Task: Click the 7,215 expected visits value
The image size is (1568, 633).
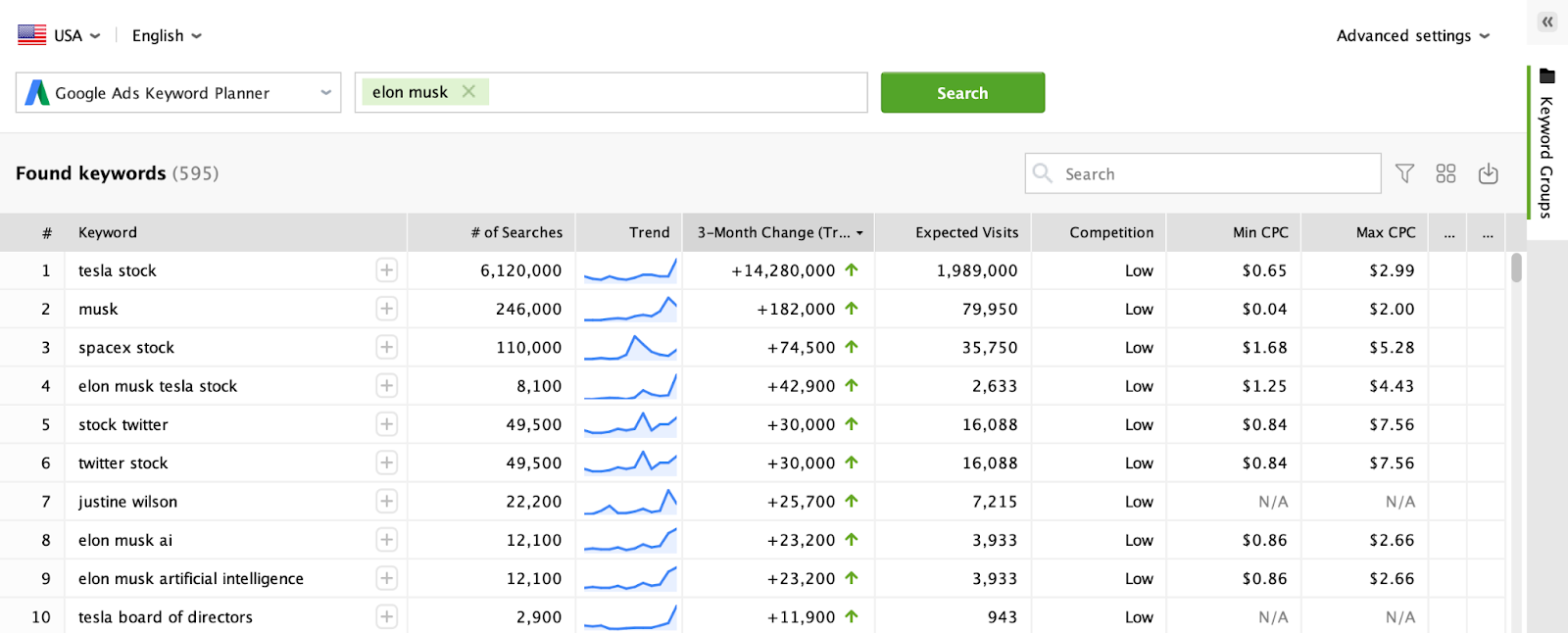Action: pos(995,502)
